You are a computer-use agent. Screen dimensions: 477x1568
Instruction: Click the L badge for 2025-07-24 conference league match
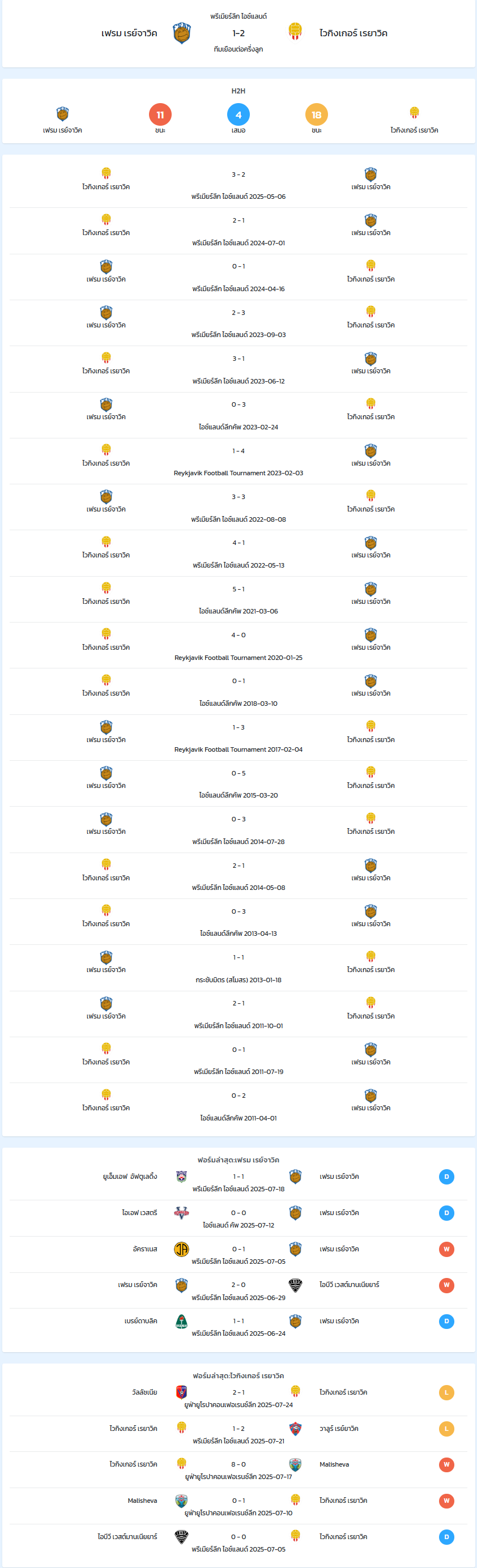click(446, 1392)
